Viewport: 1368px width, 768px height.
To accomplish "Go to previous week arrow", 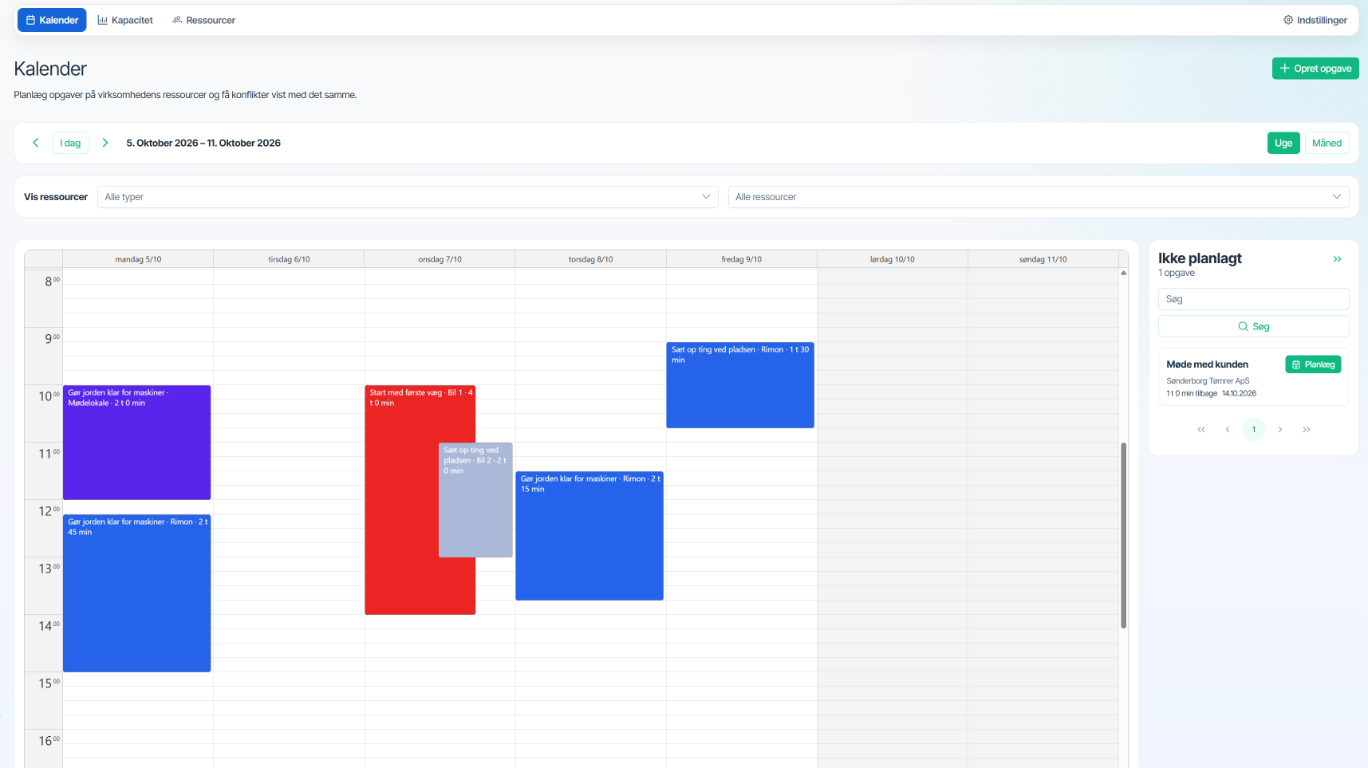I will click(x=36, y=143).
